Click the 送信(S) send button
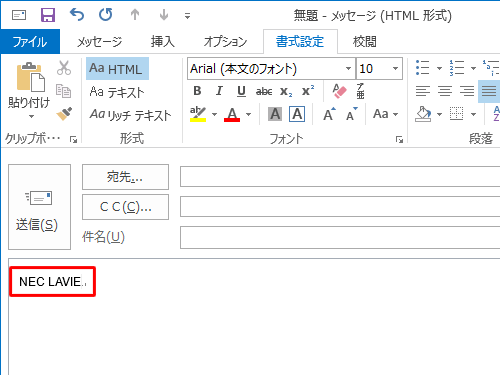Image resolution: width=500 pixels, height=375 pixels. tap(40, 207)
